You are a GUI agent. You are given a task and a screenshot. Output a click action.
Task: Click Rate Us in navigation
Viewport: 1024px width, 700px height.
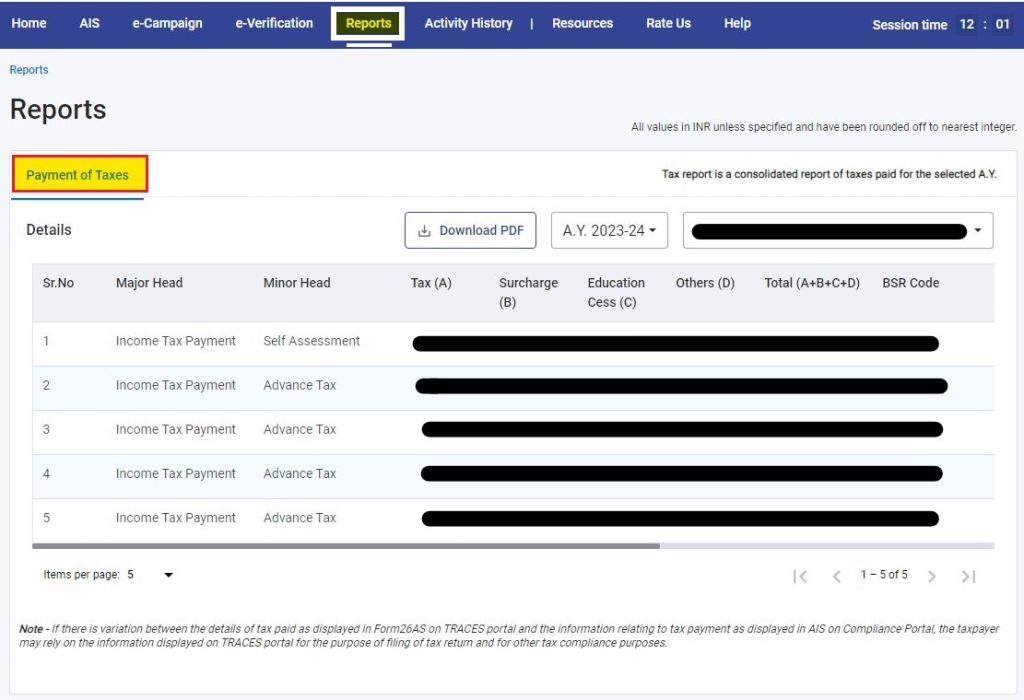tap(668, 23)
